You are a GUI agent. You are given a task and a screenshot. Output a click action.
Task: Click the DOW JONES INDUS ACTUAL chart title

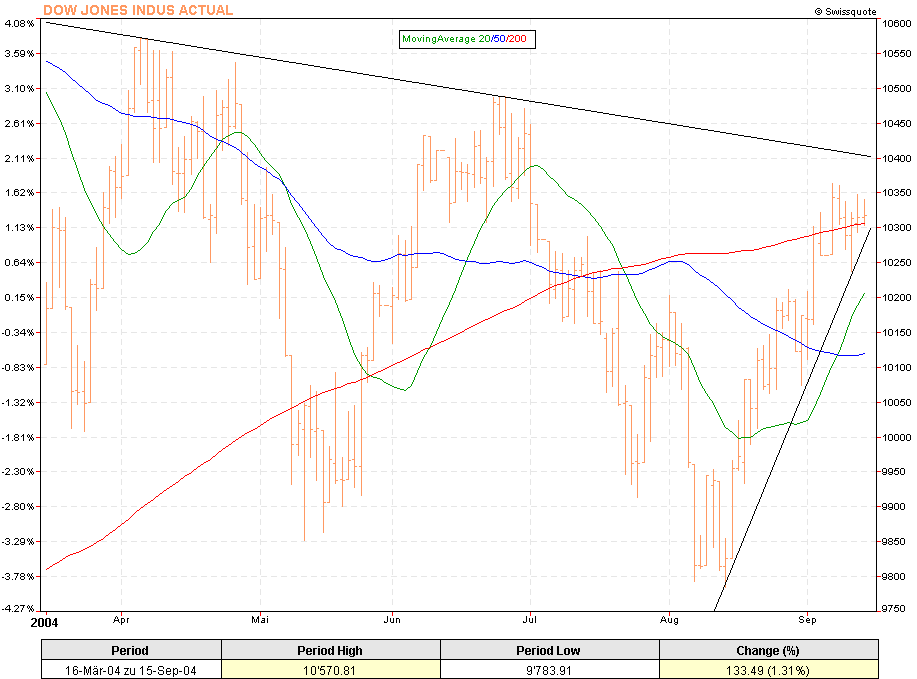tap(138, 10)
